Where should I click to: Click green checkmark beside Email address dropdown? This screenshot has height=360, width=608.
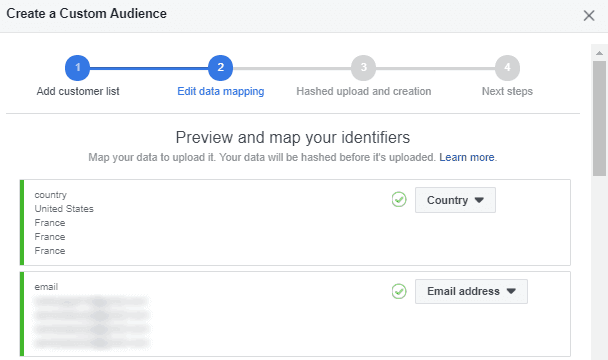click(399, 291)
